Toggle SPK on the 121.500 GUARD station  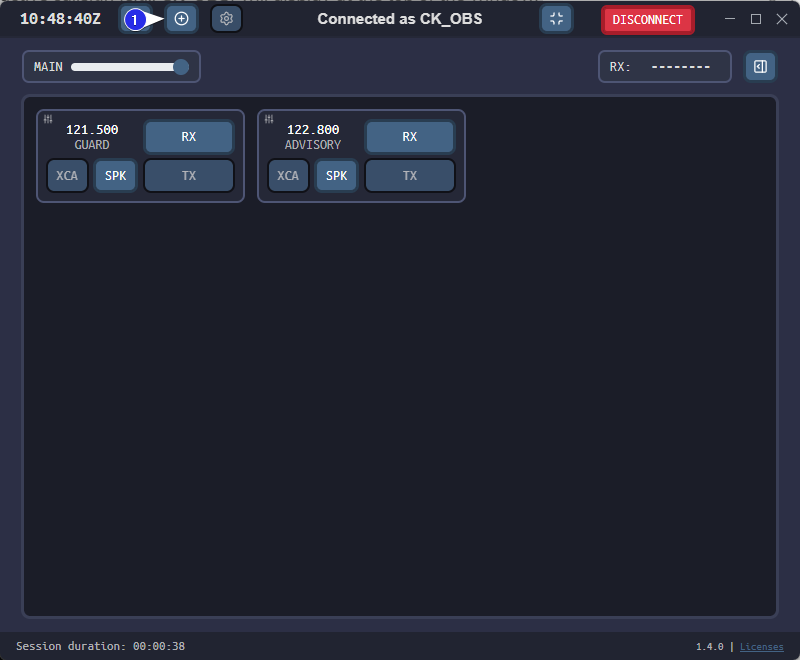(x=115, y=175)
